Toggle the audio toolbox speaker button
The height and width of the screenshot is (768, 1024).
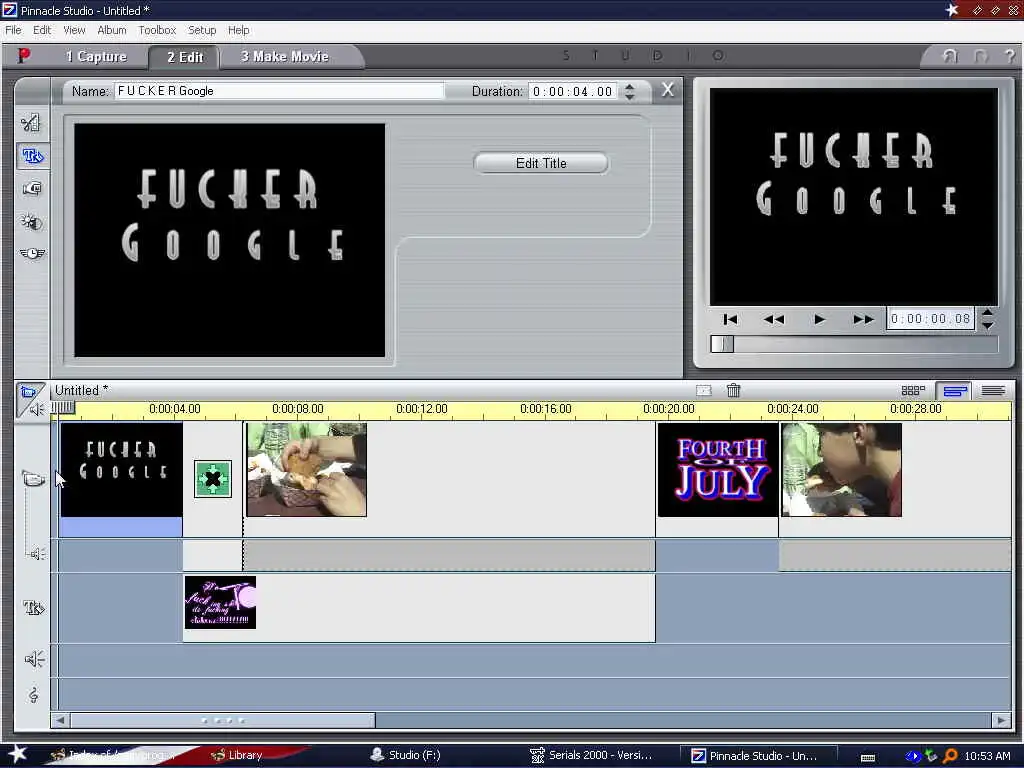(x=37, y=409)
